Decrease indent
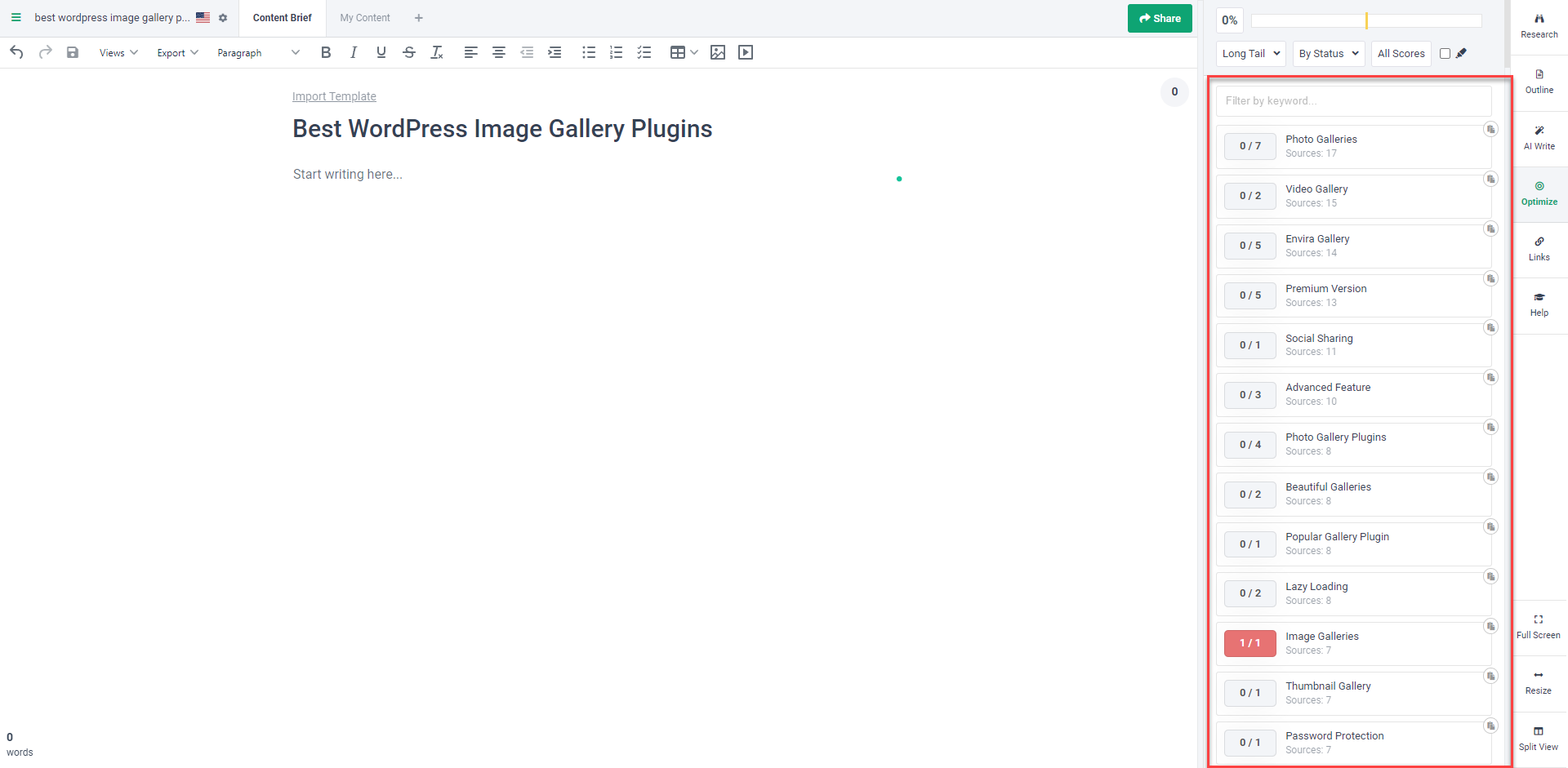The image size is (1568, 768). pos(527,52)
